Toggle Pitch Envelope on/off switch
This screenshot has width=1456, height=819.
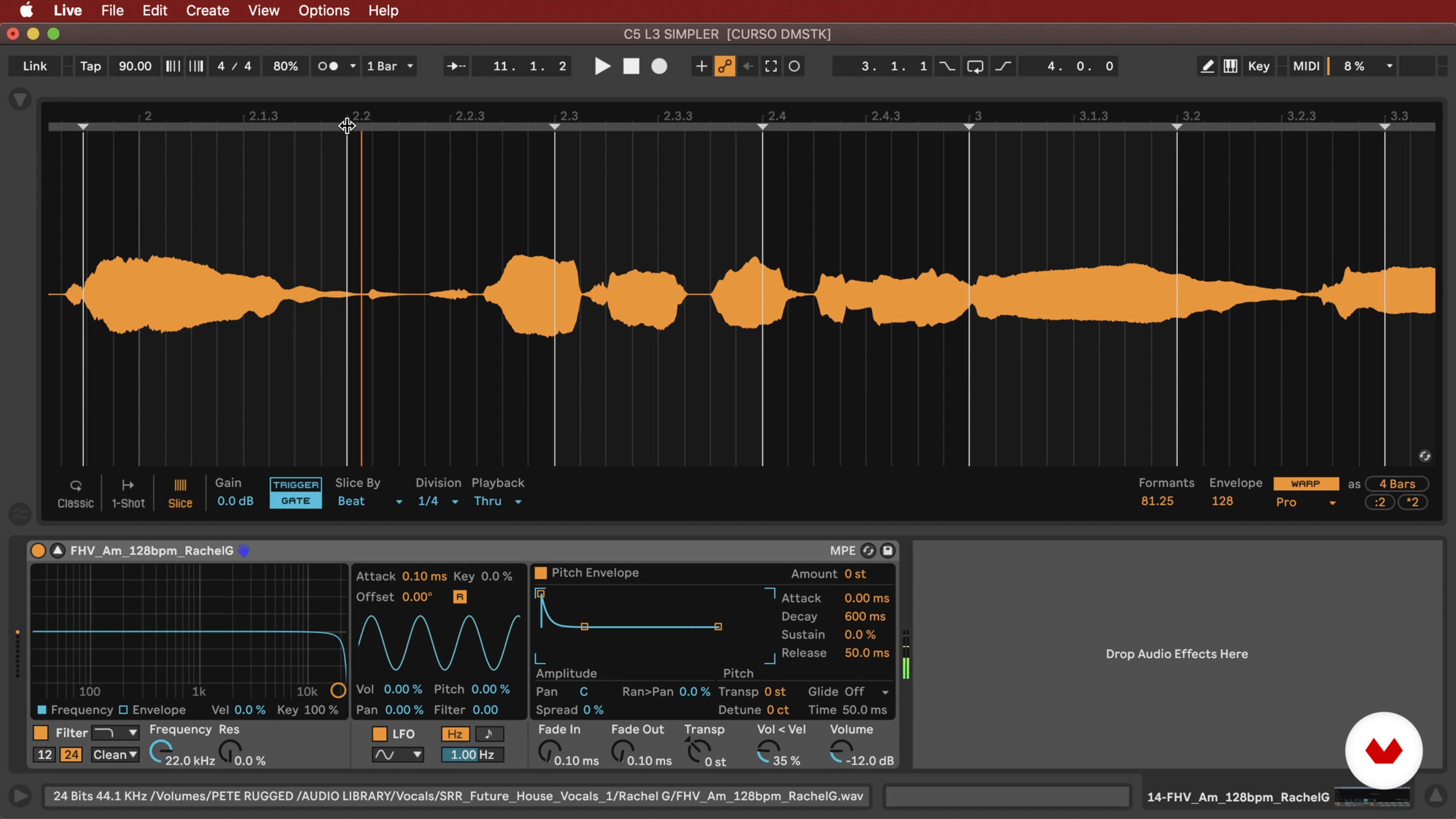pyautogui.click(x=541, y=573)
